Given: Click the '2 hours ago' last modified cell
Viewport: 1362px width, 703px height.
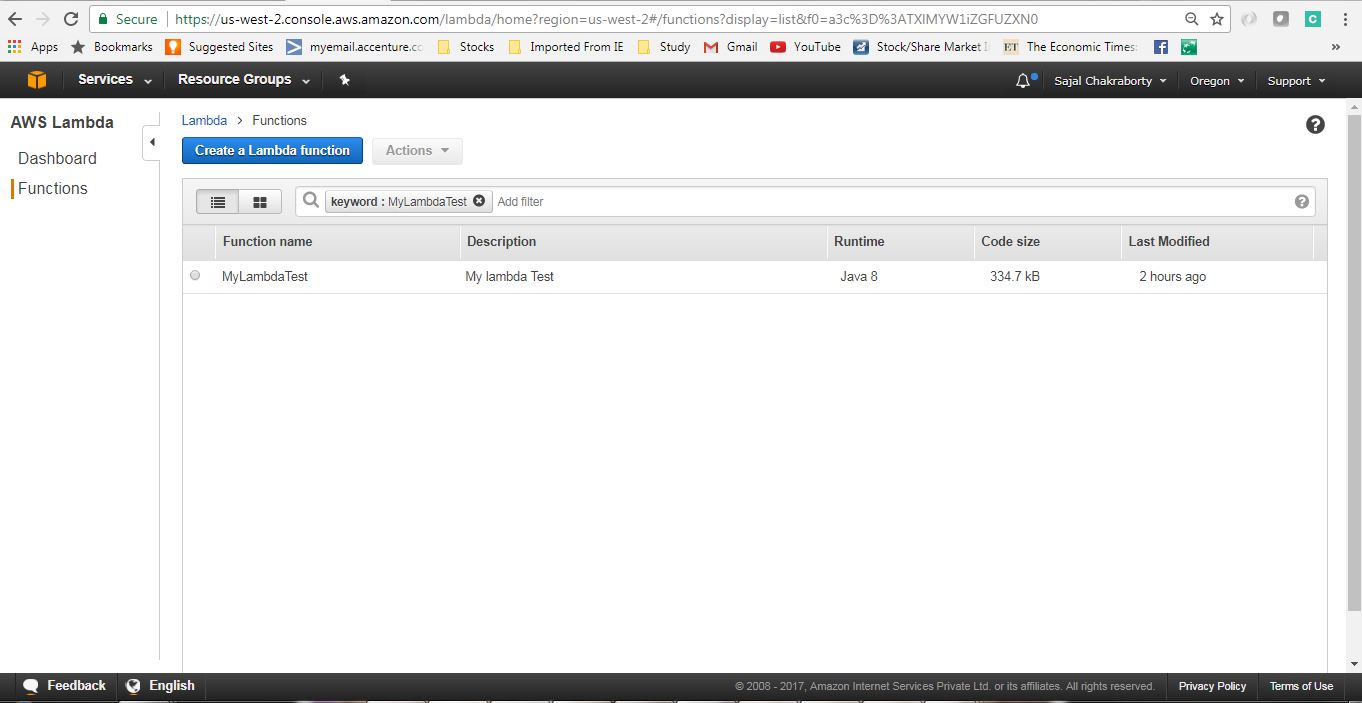Looking at the screenshot, I should (1172, 276).
